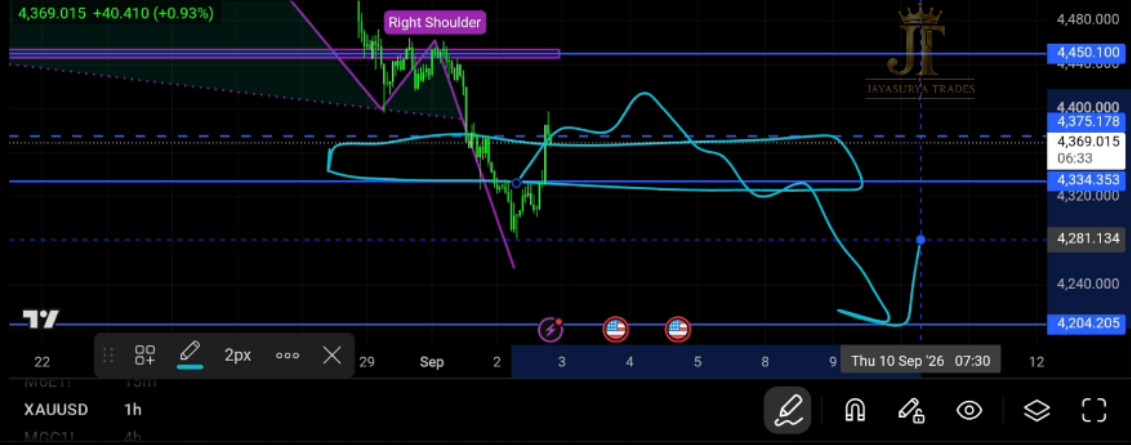The width and height of the screenshot is (1131, 445).
Task: Toggle lock drawing mode pencil-lock icon
Action: [x=911, y=411]
